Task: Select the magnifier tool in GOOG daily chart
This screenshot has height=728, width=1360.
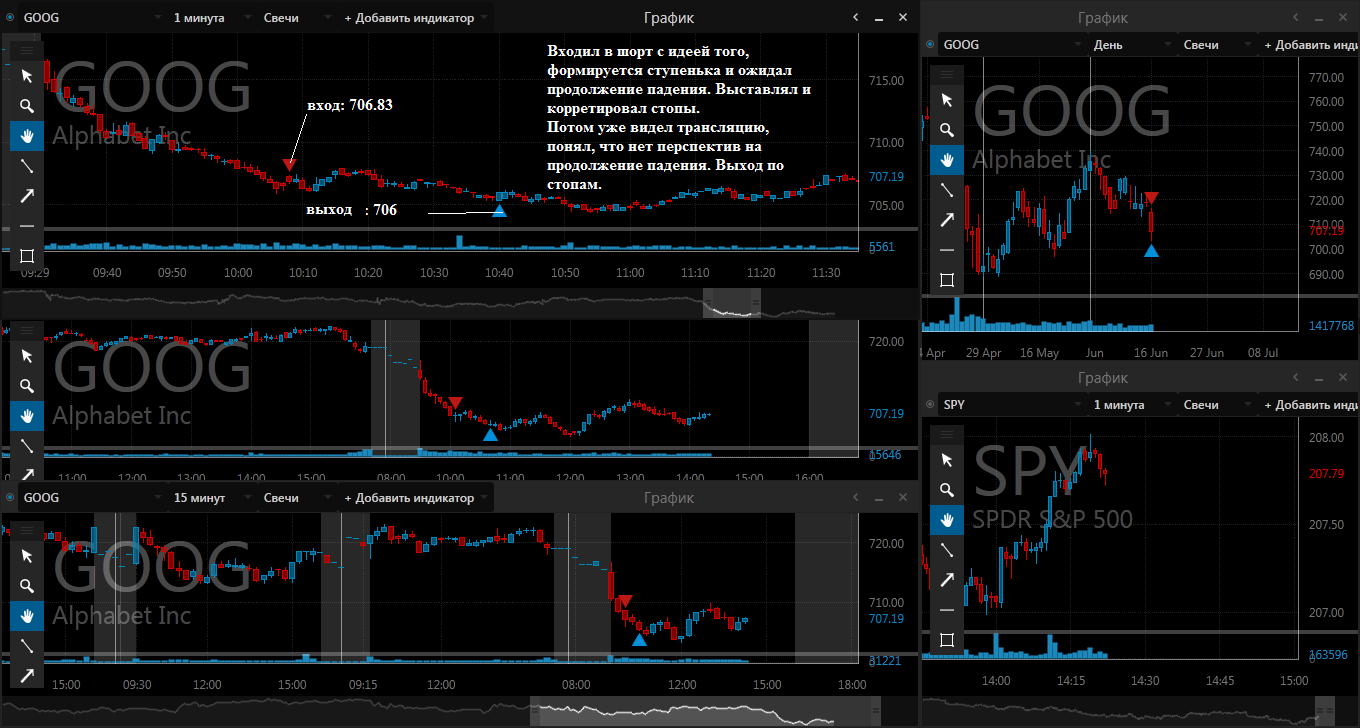Action: coord(947,130)
